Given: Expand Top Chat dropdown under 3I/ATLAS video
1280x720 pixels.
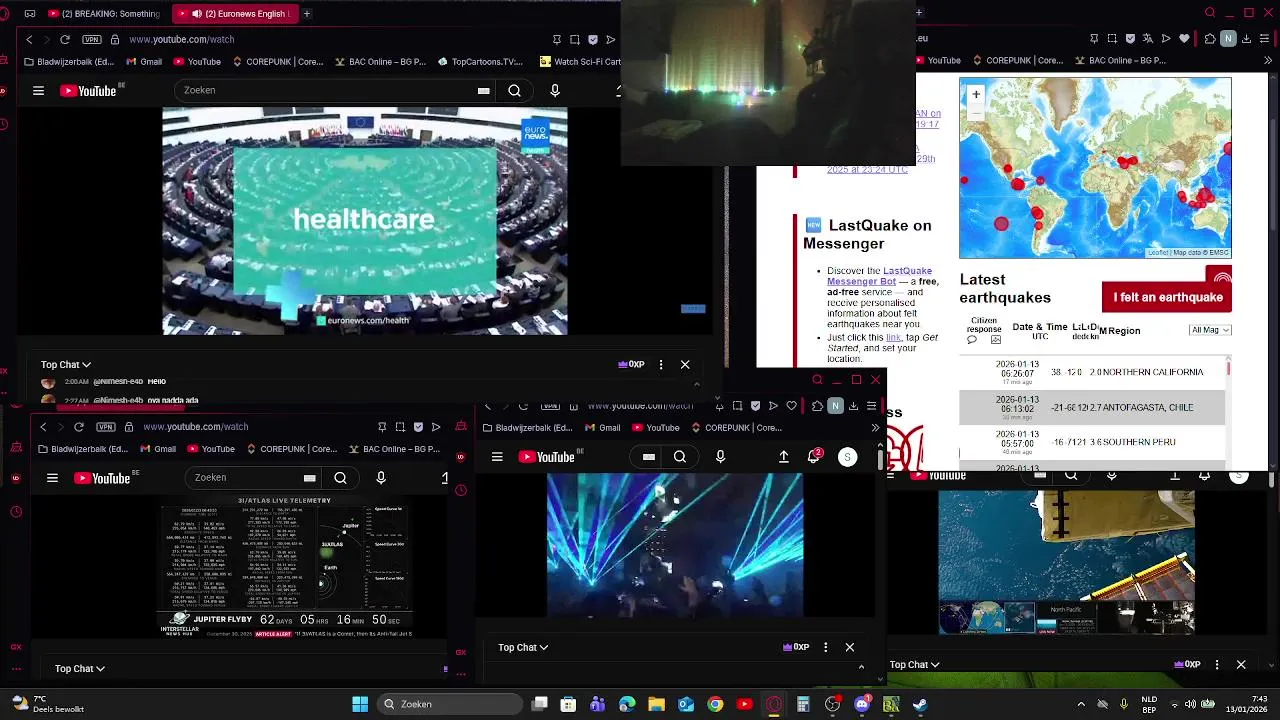Looking at the screenshot, I should pyautogui.click(x=80, y=669).
